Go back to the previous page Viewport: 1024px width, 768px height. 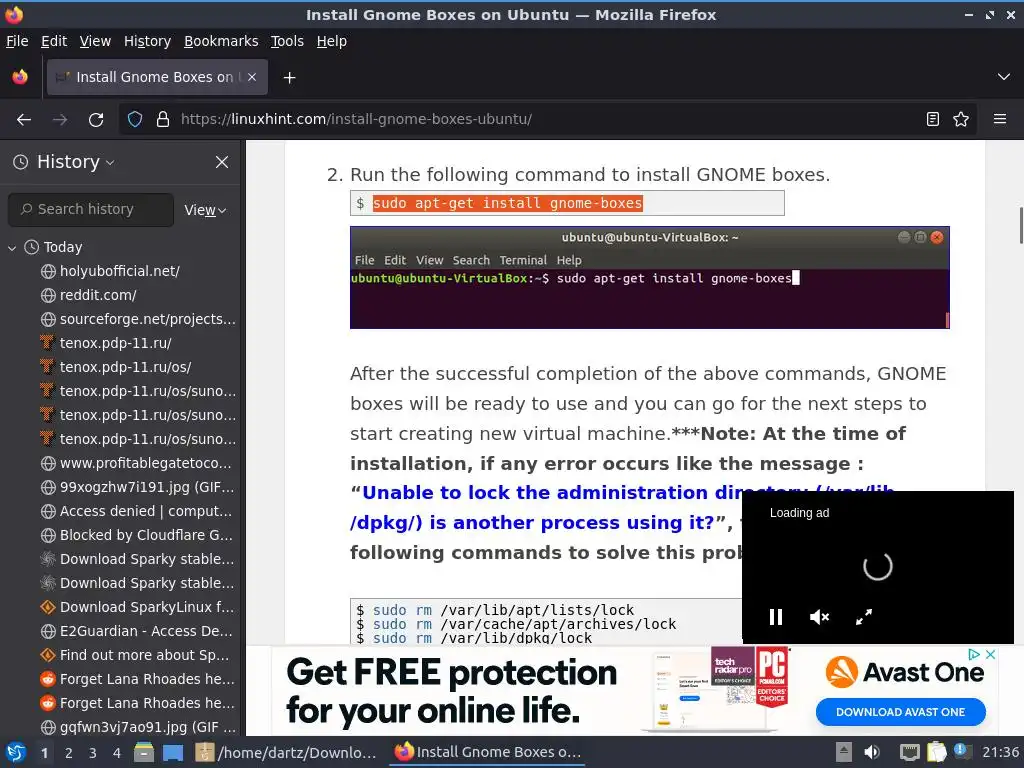(24, 120)
